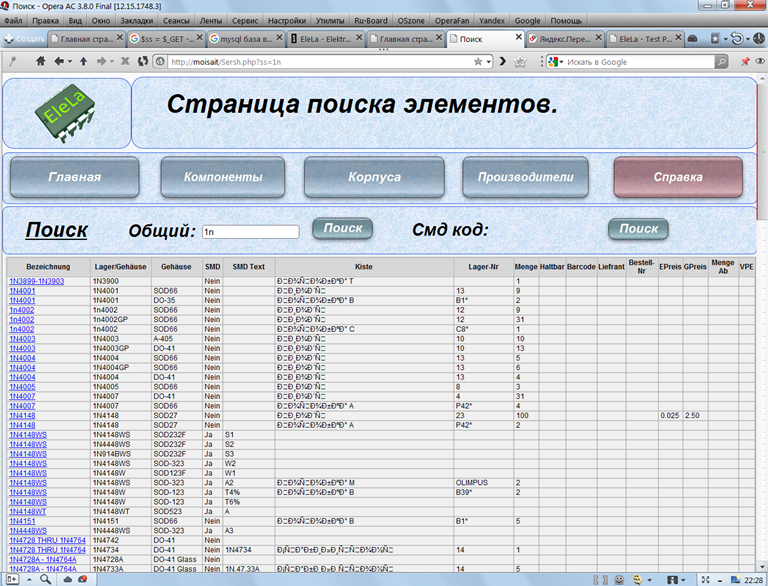The width and height of the screenshot is (768, 586).
Task: Click the smiley face icon in status bar
Action: pyautogui.click(x=619, y=580)
